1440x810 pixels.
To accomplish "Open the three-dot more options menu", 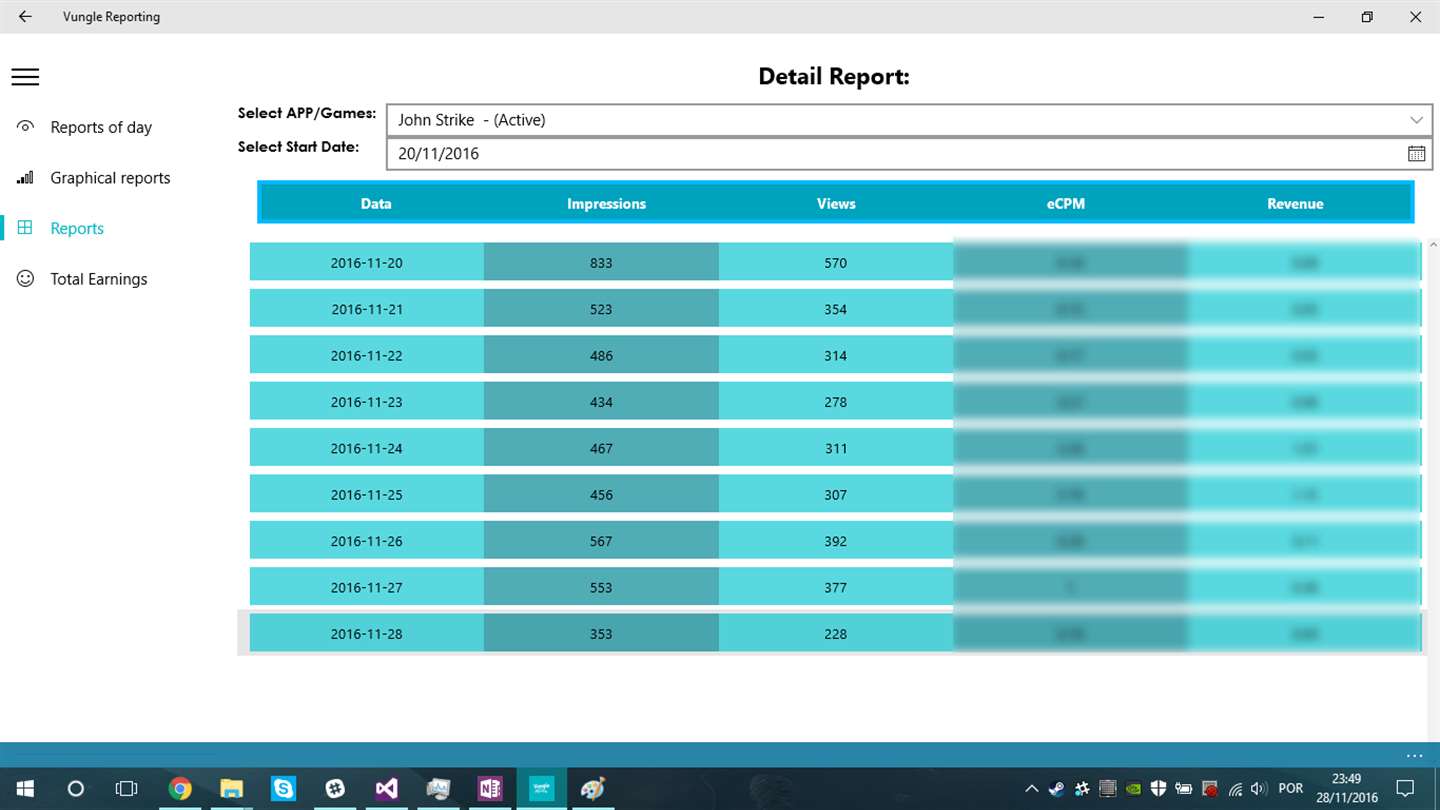I will pyautogui.click(x=1414, y=756).
